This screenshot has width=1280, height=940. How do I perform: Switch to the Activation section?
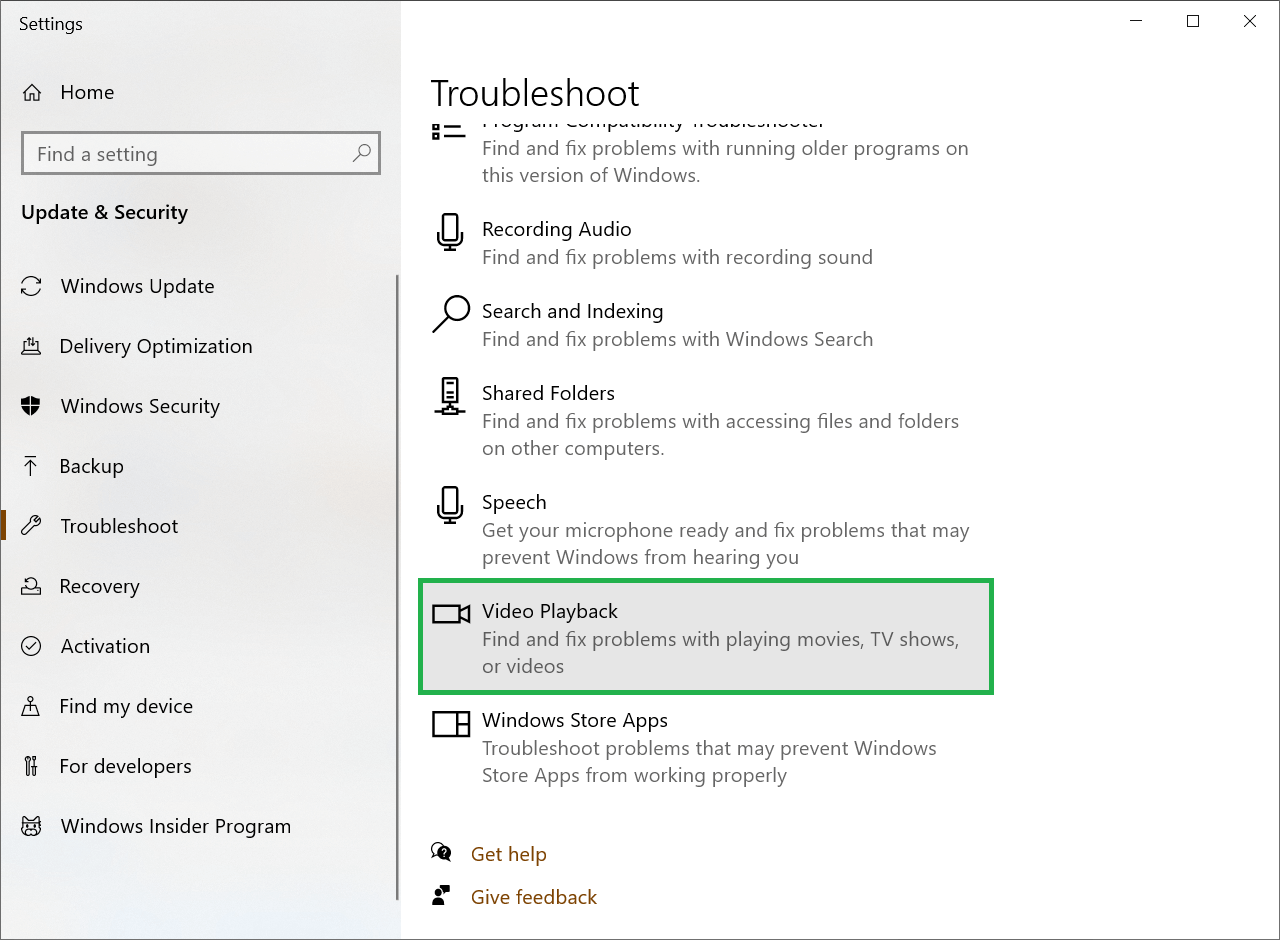point(106,646)
